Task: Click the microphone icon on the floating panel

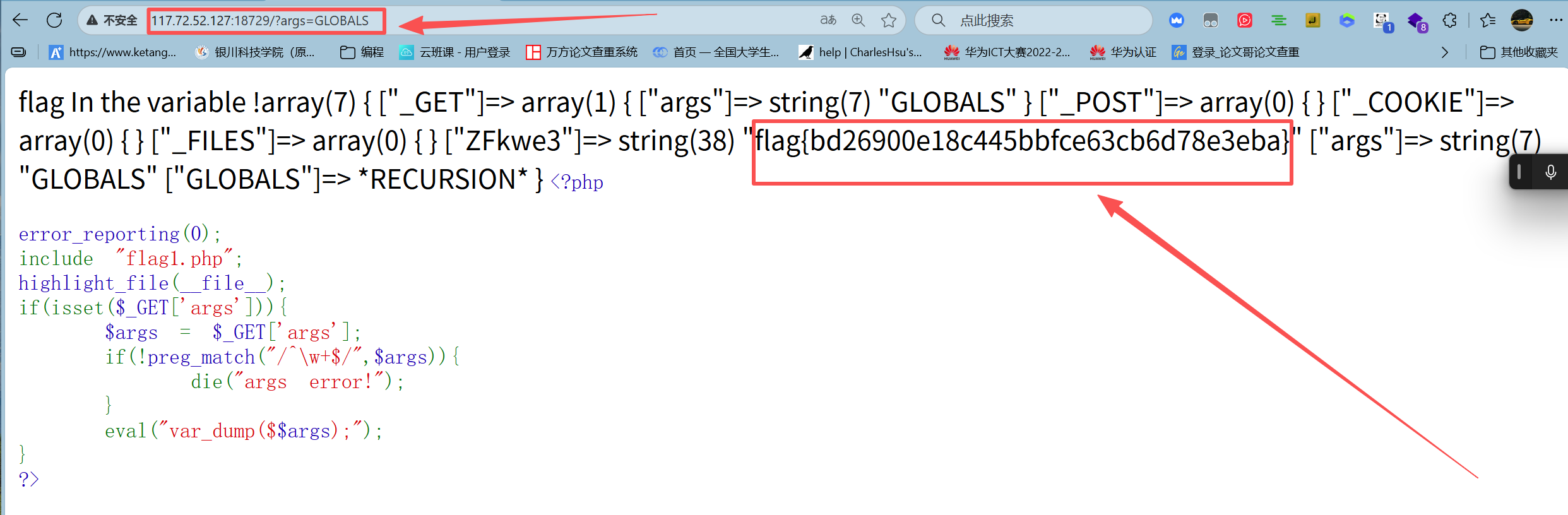Action: [1550, 172]
